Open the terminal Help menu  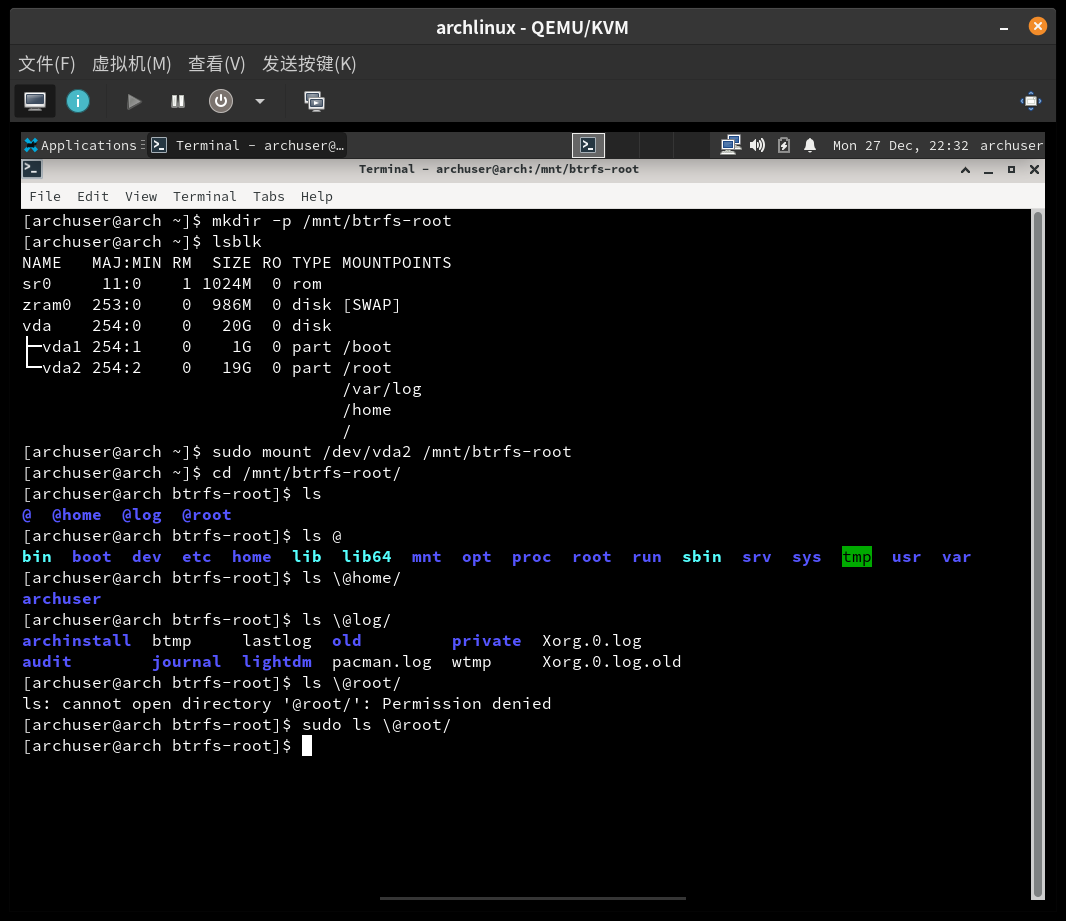(317, 196)
